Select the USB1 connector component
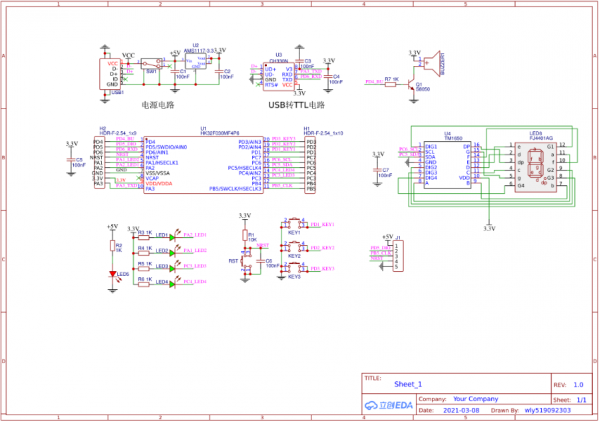 tap(113, 73)
